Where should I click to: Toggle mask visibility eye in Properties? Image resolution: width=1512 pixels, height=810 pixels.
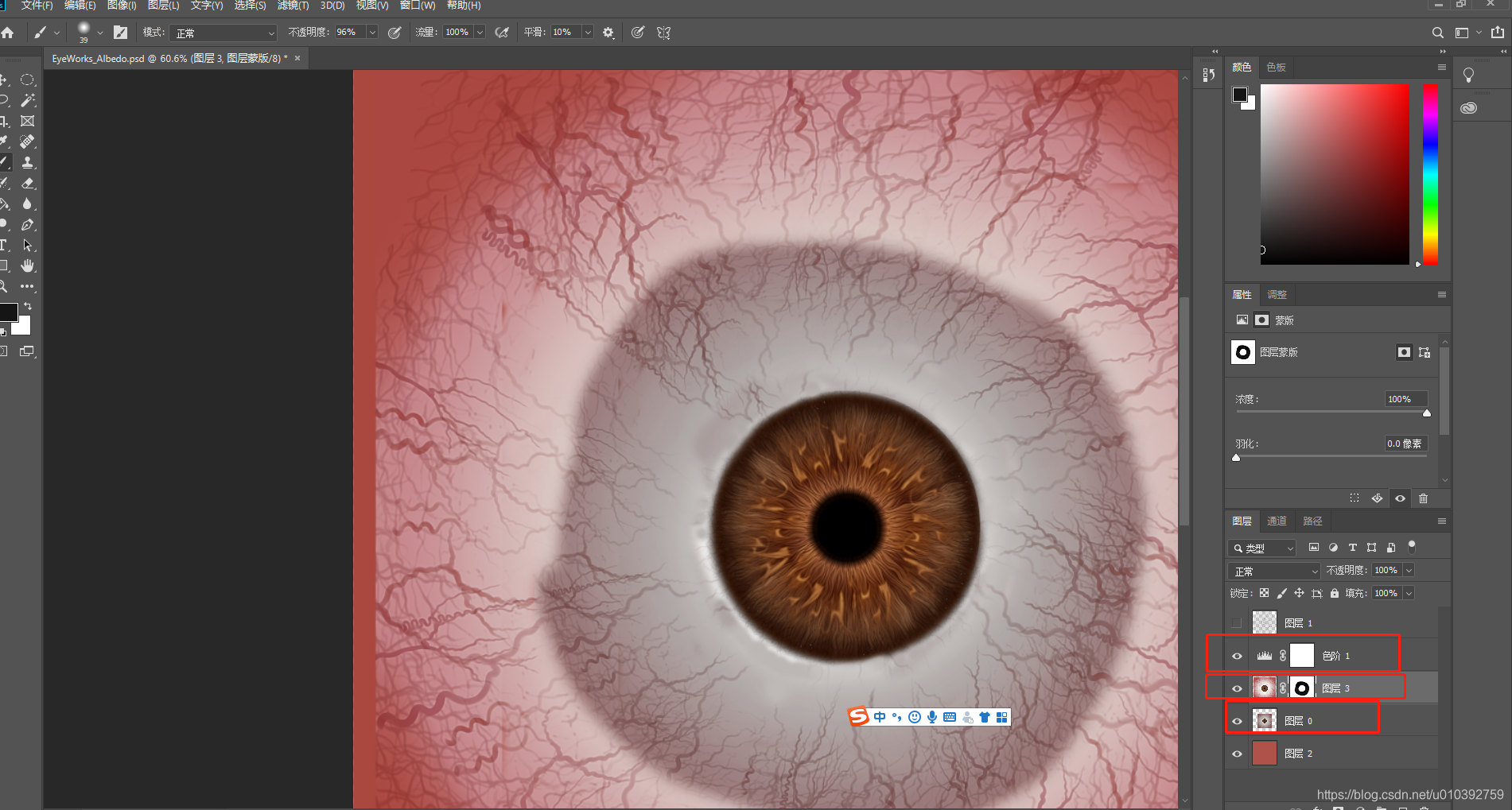pyautogui.click(x=1401, y=498)
